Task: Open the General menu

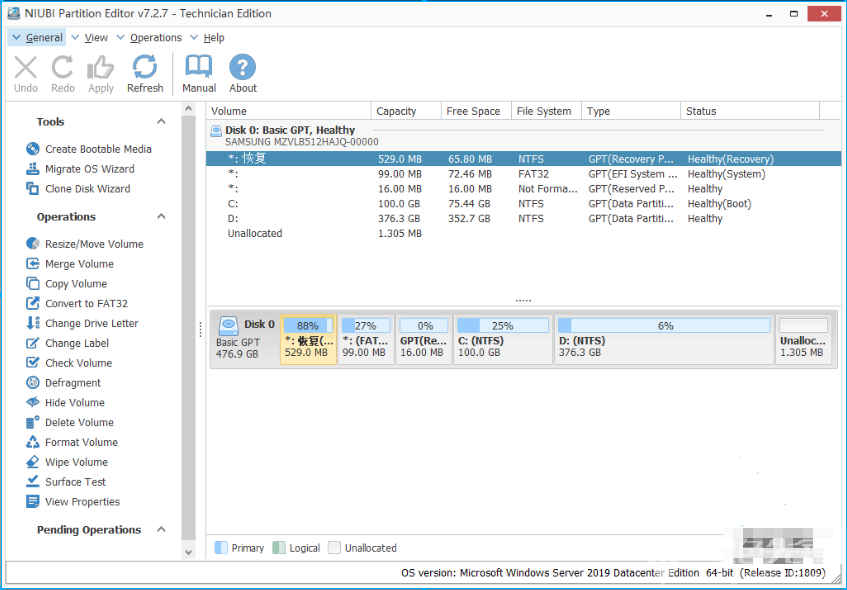Action: point(37,37)
